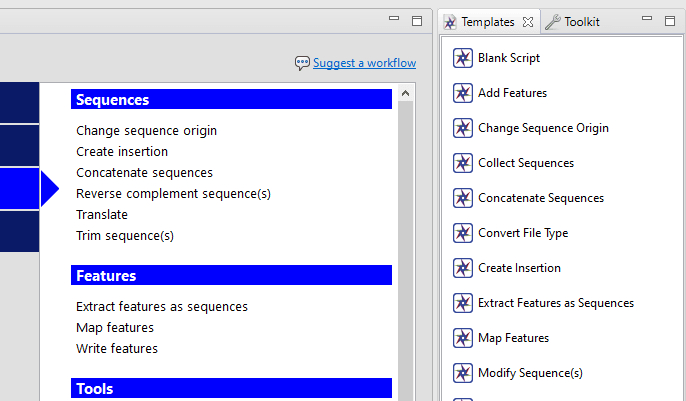The height and width of the screenshot is (401, 686).
Task: Click the Reverse complement sequence(s) workflow
Action: pyautogui.click(x=173, y=193)
